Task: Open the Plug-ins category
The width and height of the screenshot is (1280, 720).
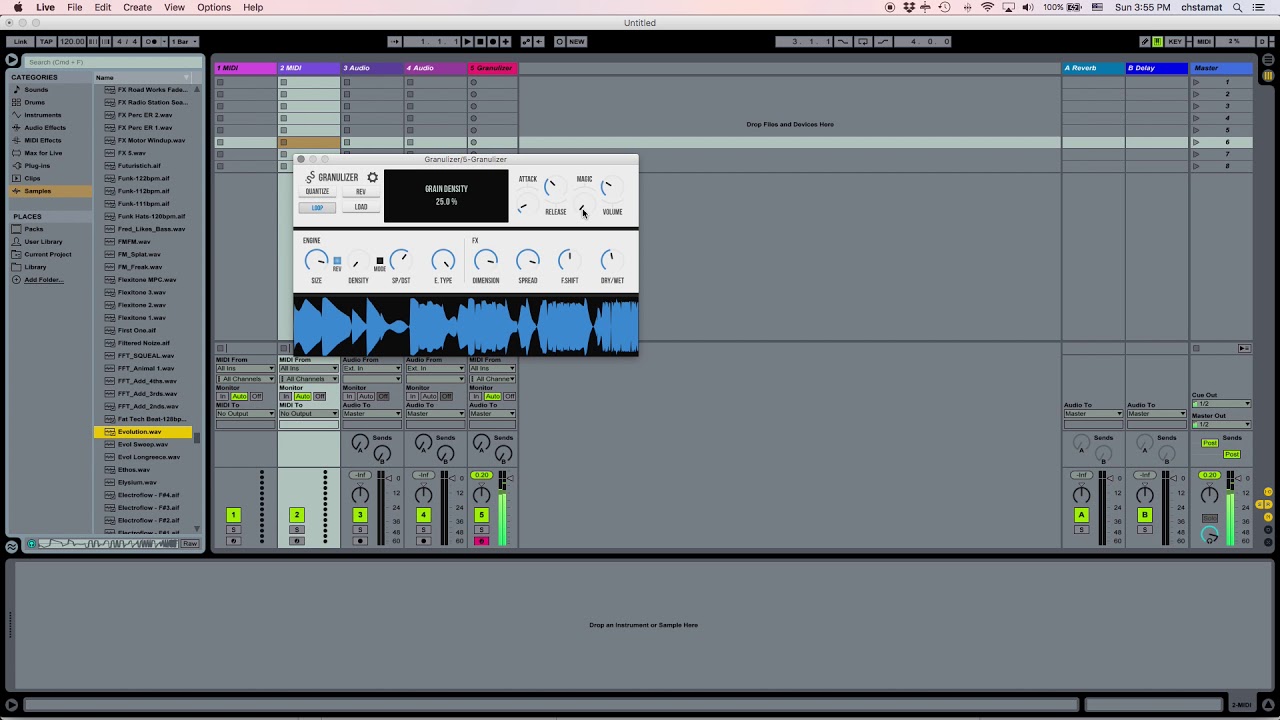Action: pyautogui.click(x=37, y=166)
